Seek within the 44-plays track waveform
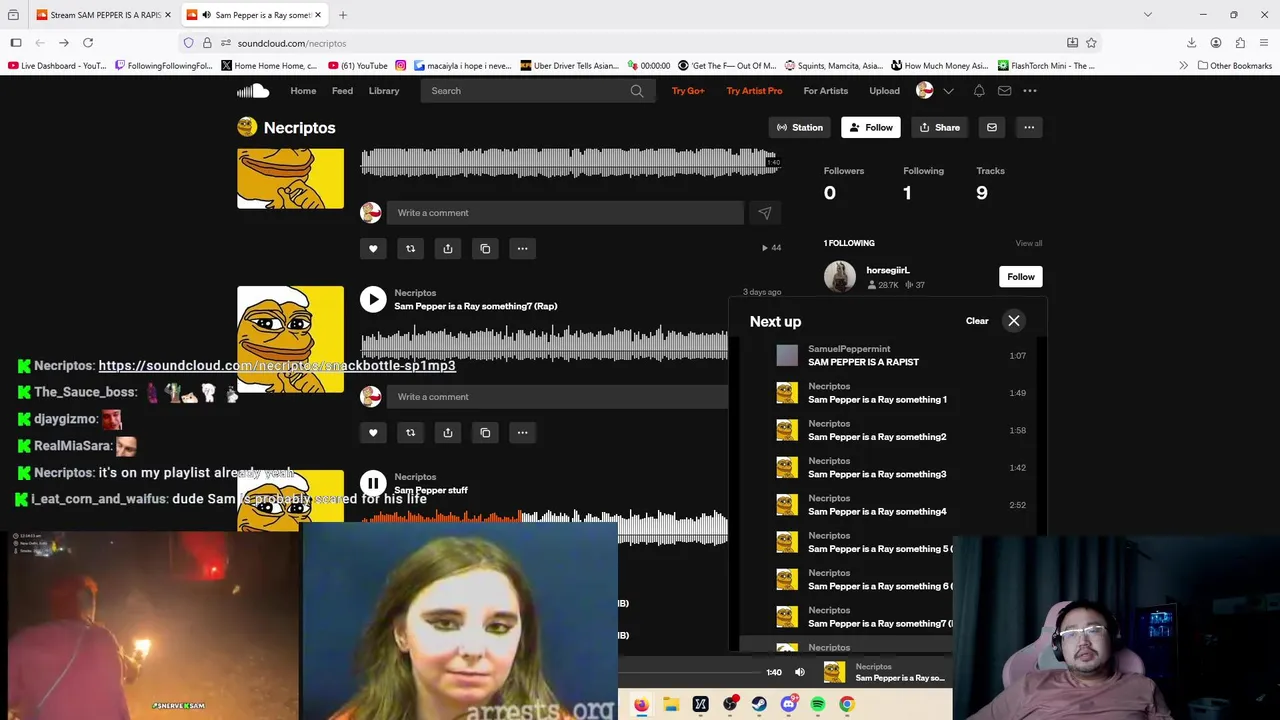Image resolution: width=1280 pixels, height=720 pixels. [569, 163]
